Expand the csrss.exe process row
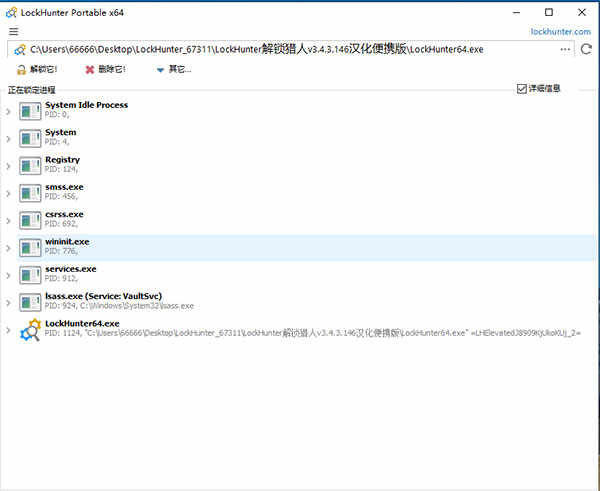Viewport: 600px width, 491px height. (x=8, y=221)
